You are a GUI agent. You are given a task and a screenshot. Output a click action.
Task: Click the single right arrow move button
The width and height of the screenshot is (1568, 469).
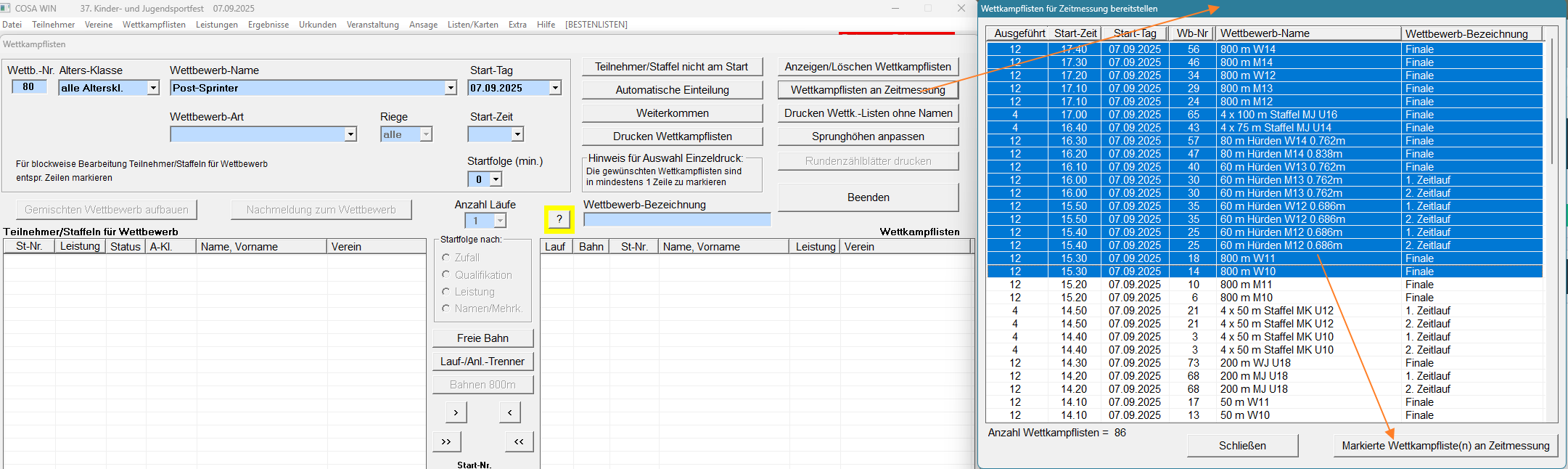455,412
